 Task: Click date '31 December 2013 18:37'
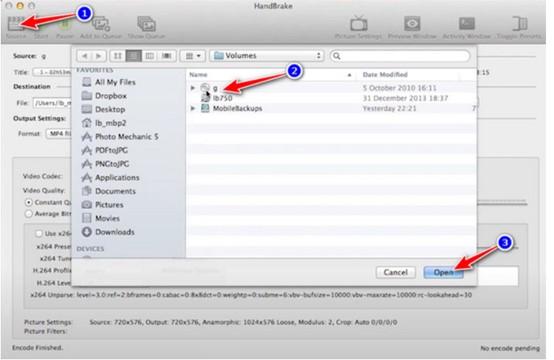[405, 98]
